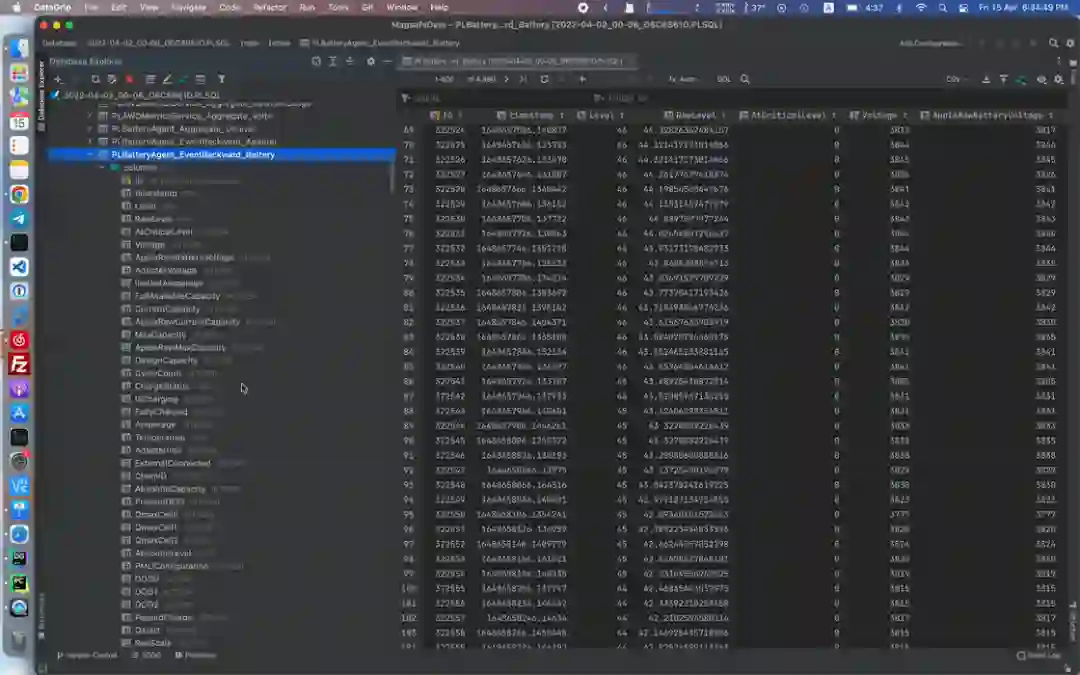Collapse the columns folder in tree
Screen dimensions: 1080x675
click(x=102, y=168)
